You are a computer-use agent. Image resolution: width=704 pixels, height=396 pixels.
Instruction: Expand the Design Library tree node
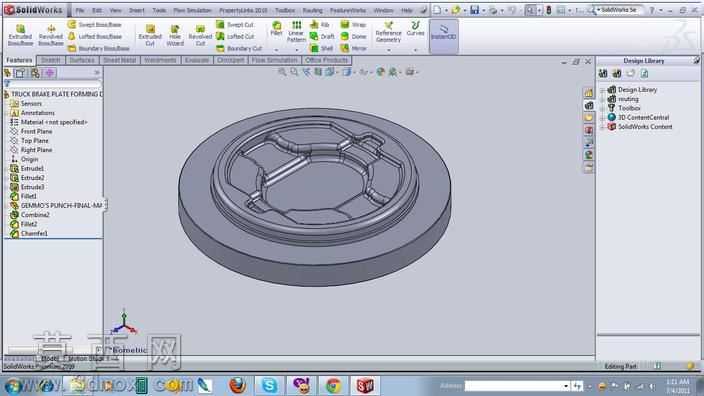point(603,90)
